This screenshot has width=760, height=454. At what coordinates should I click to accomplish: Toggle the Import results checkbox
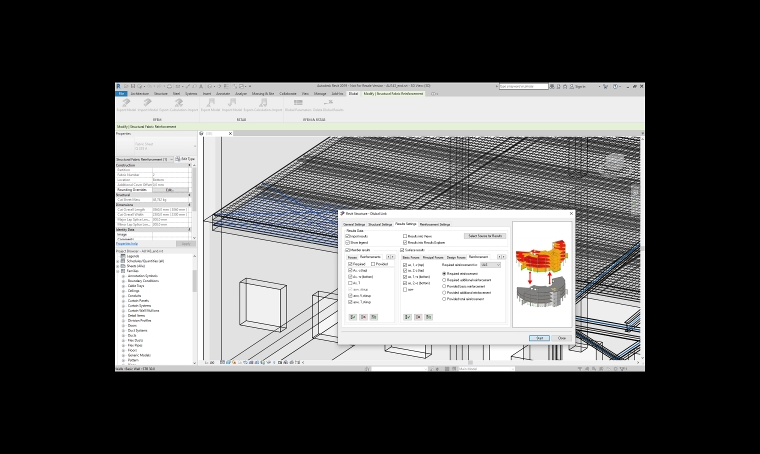348,236
